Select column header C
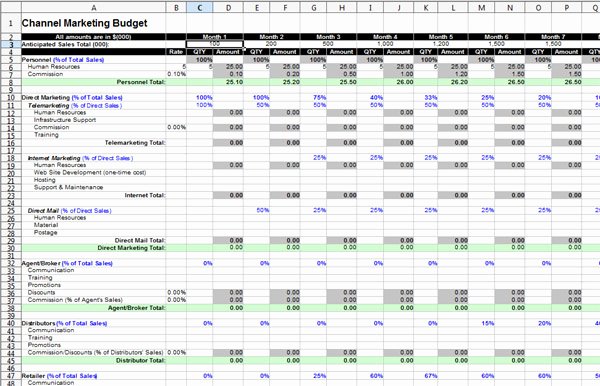Screen dimensions: 600x386 200,7
